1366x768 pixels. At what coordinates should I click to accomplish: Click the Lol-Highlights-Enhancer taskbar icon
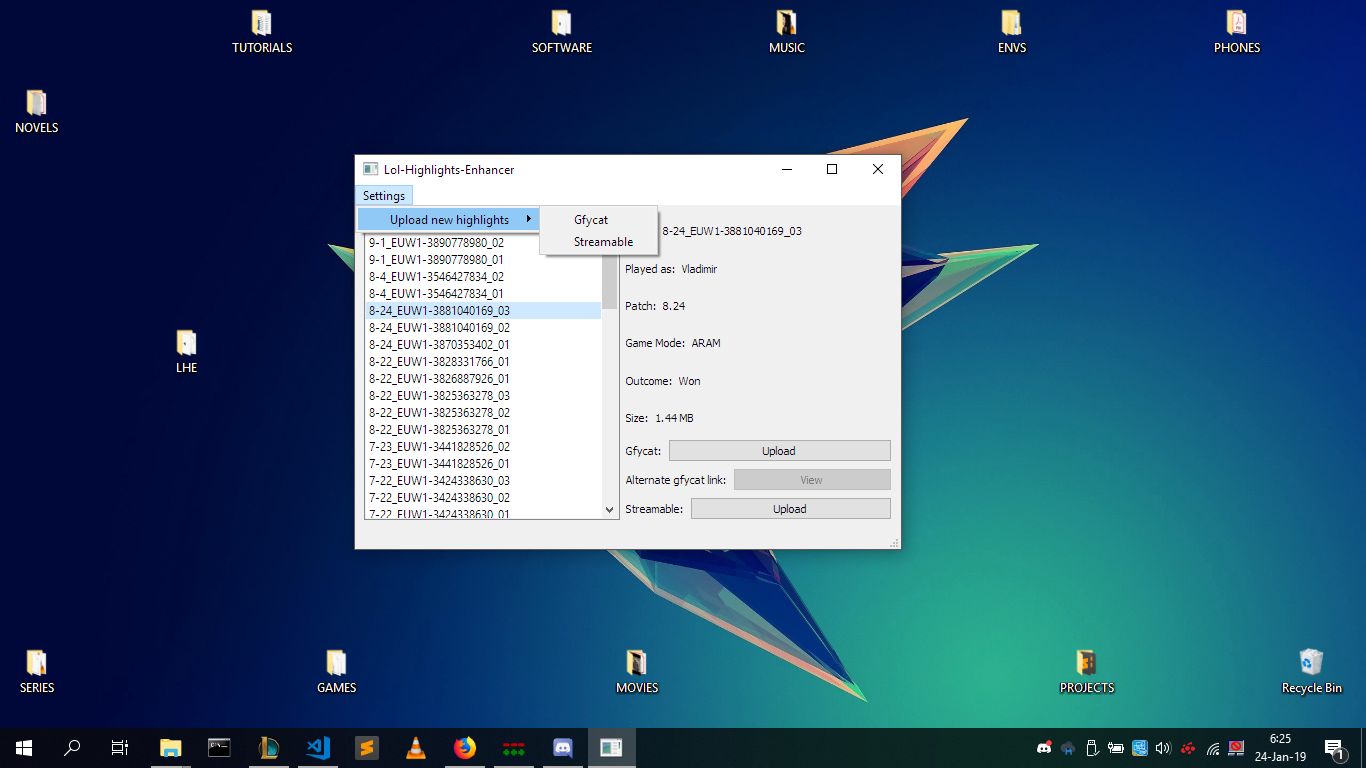click(611, 747)
